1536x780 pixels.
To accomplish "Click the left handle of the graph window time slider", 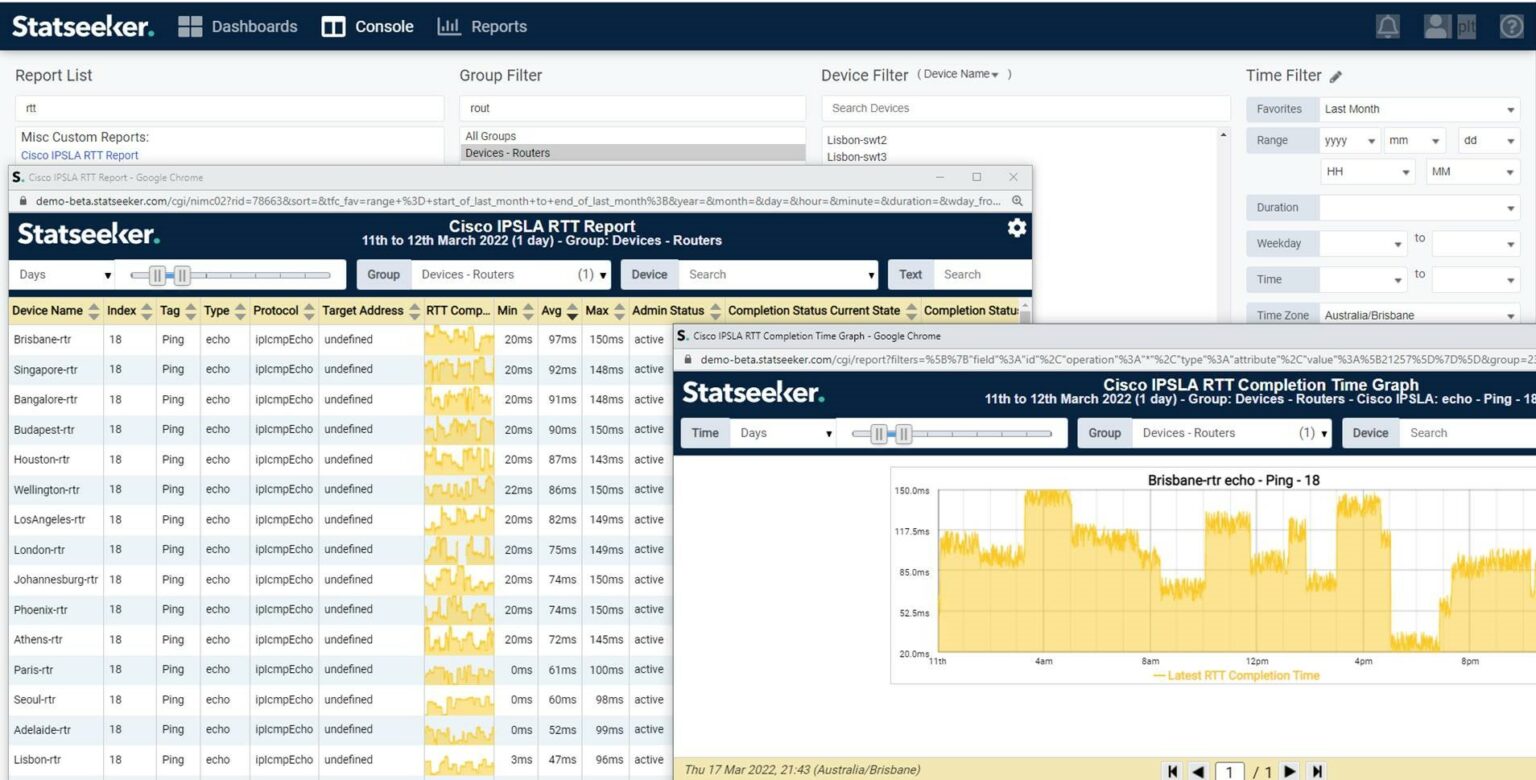I will 879,434.
